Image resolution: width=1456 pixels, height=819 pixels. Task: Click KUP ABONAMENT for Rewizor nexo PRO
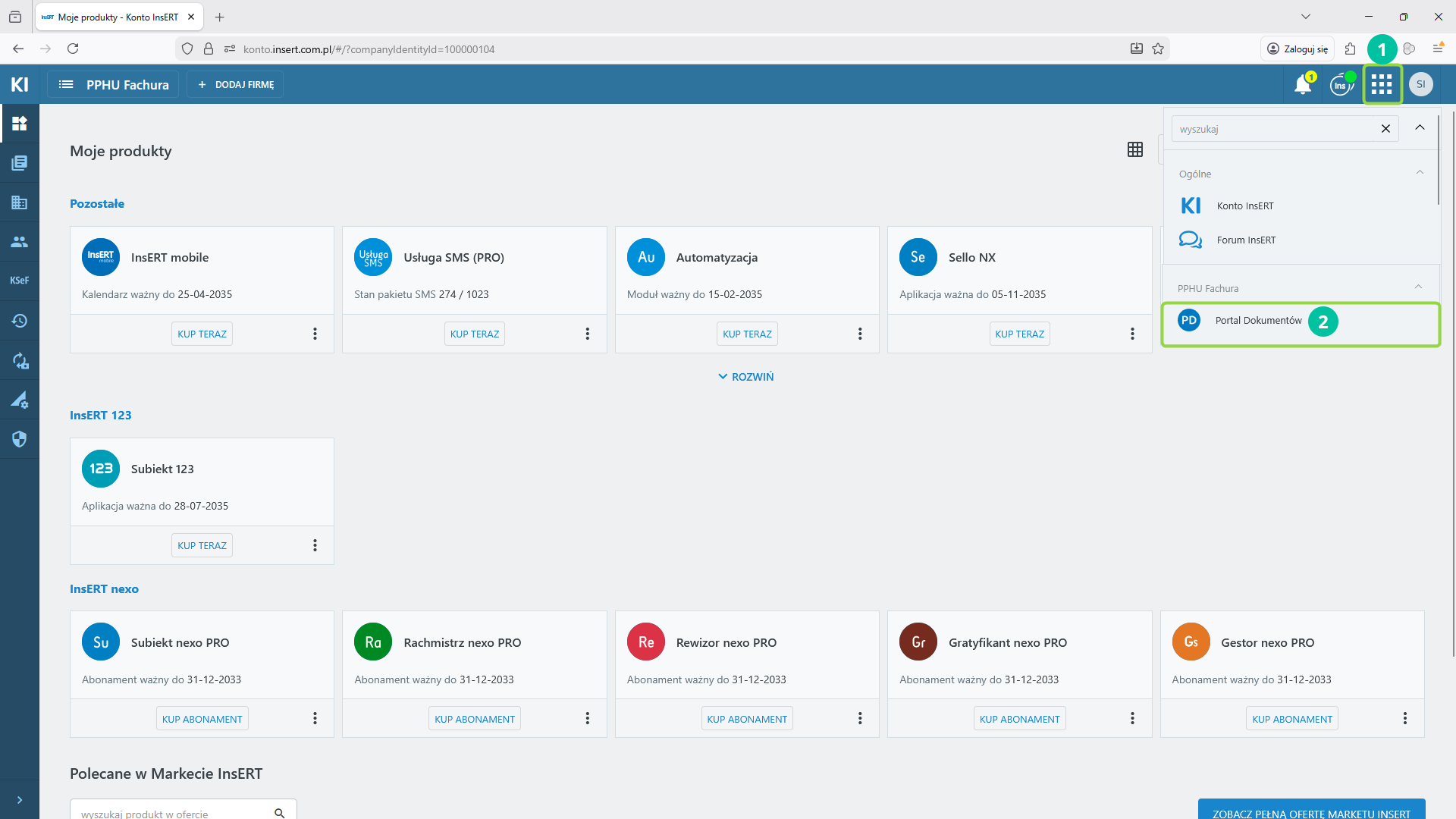tap(747, 719)
